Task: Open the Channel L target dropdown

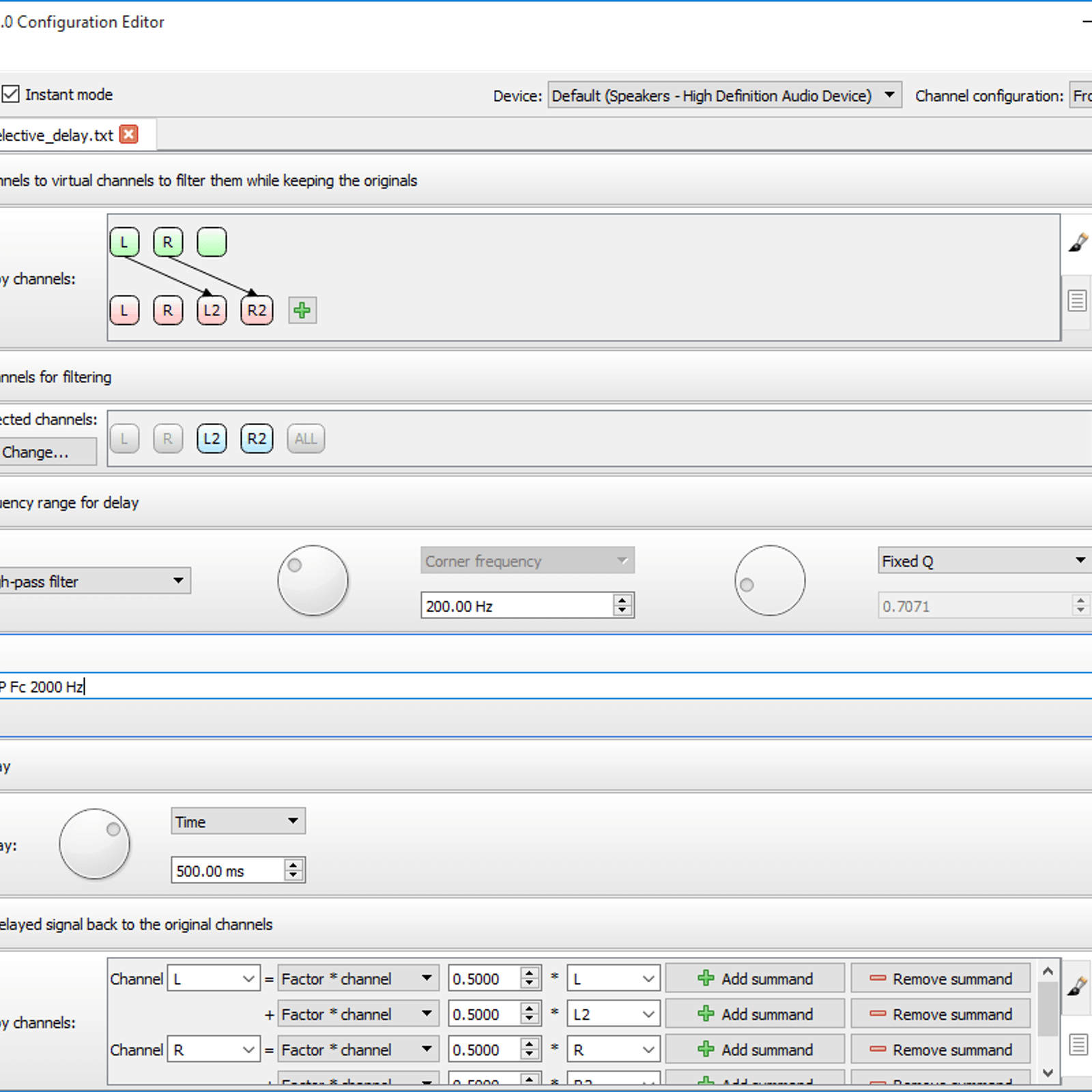Action: (214, 979)
